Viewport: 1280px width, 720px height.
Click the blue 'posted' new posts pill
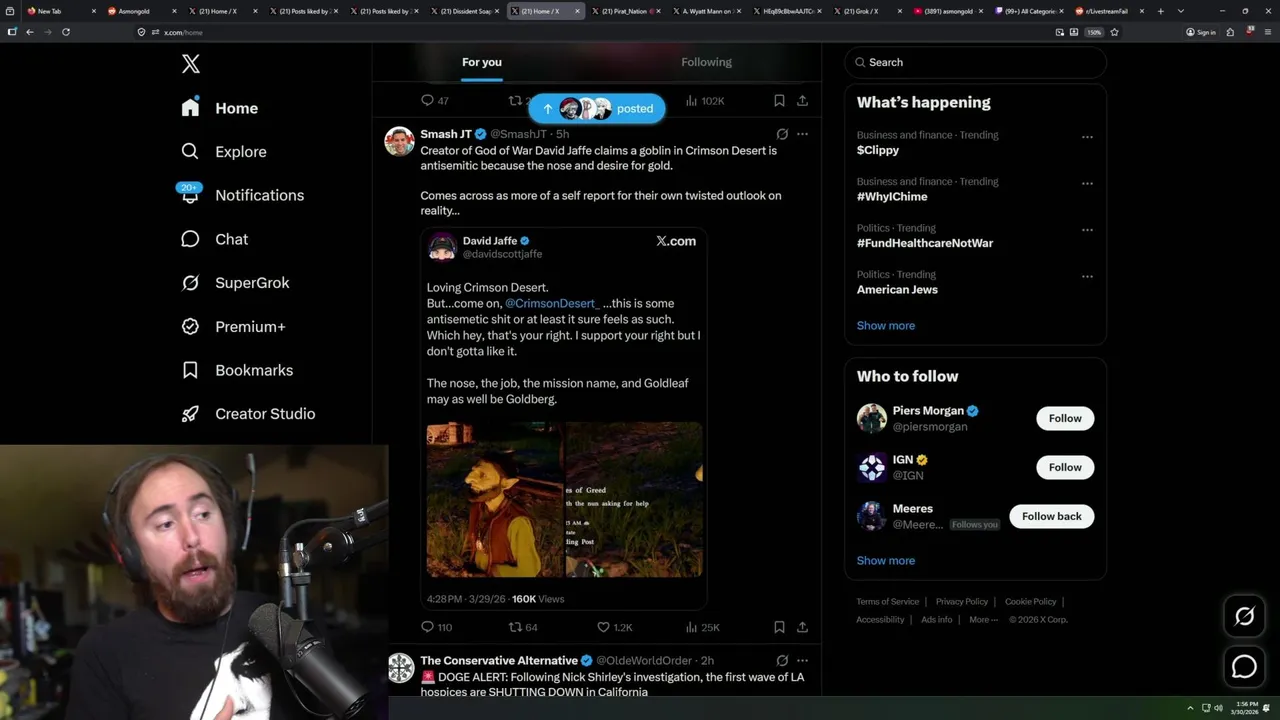[597, 109]
